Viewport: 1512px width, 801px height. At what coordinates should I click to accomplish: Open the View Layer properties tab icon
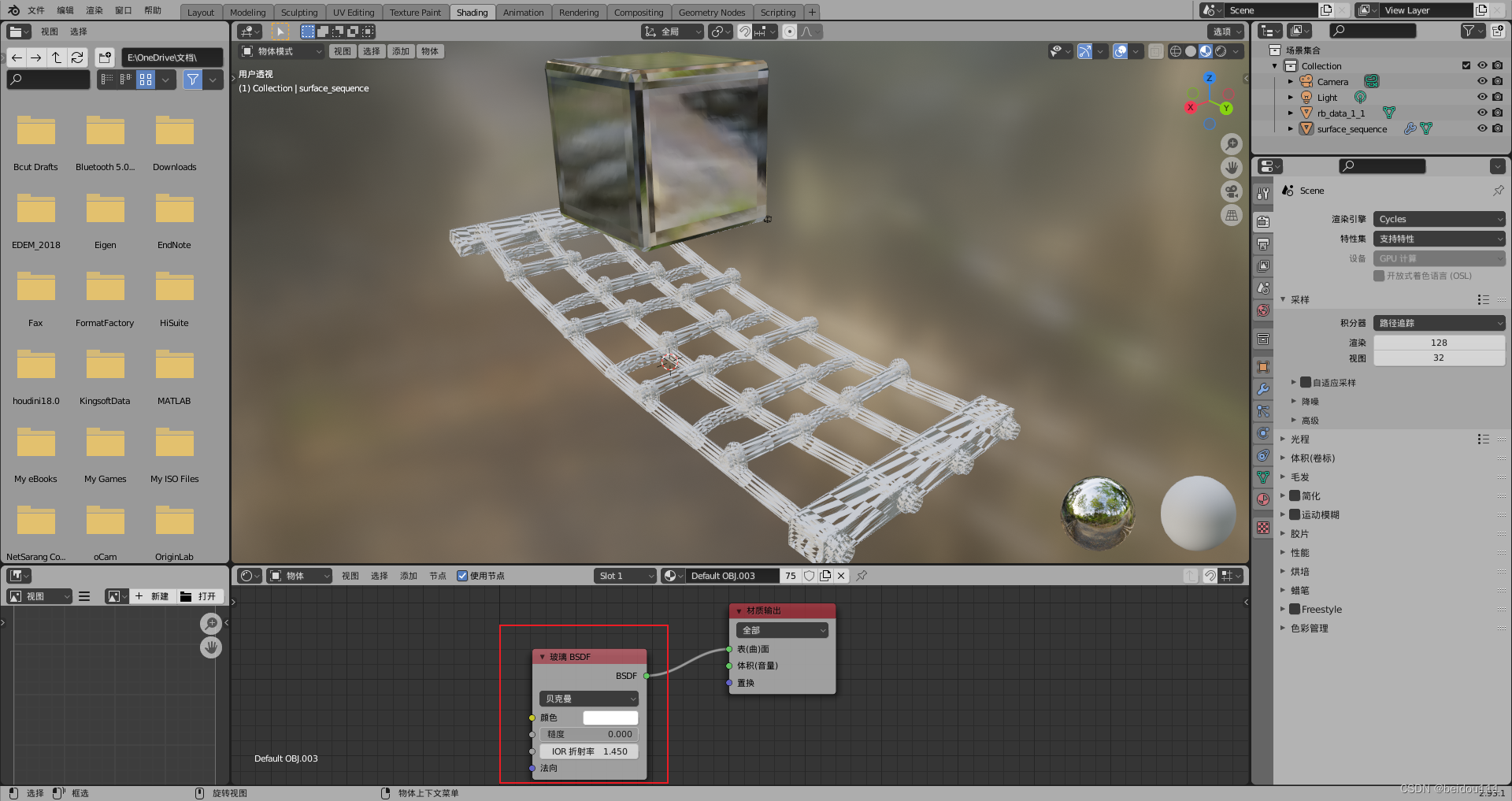[x=1263, y=266]
